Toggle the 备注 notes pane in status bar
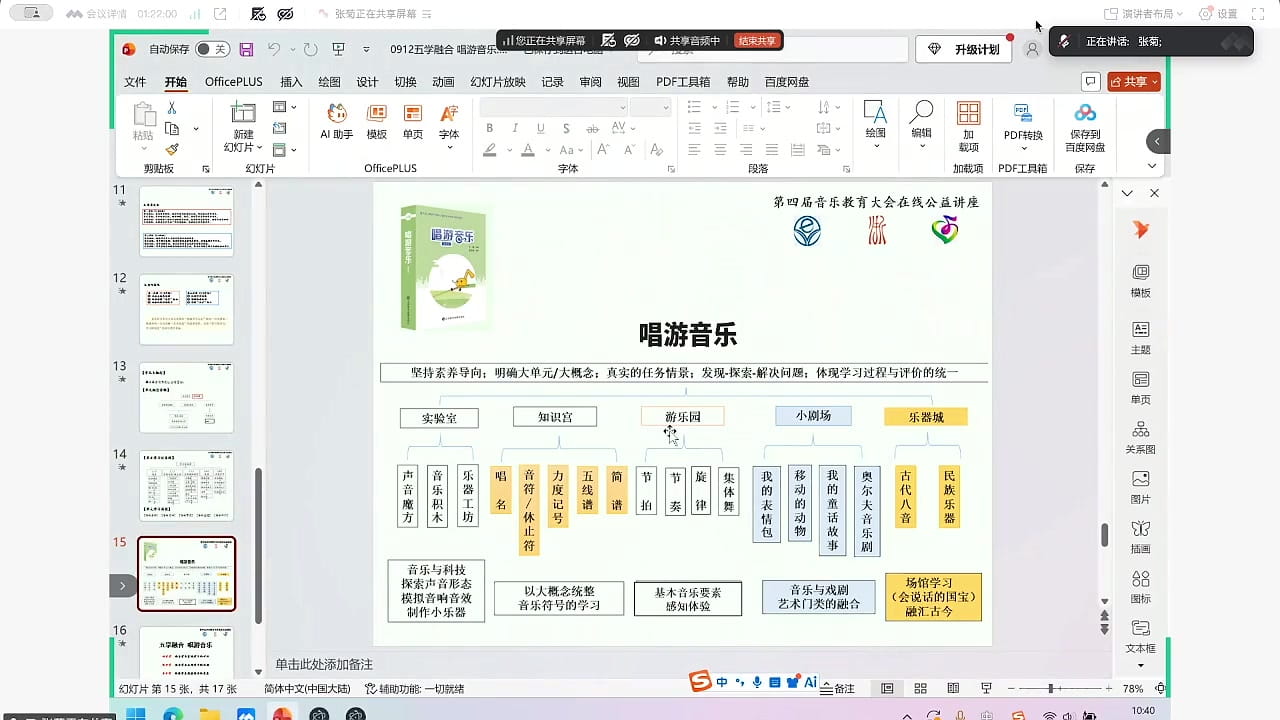The width and height of the screenshot is (1280, 720). click(838, 689)
